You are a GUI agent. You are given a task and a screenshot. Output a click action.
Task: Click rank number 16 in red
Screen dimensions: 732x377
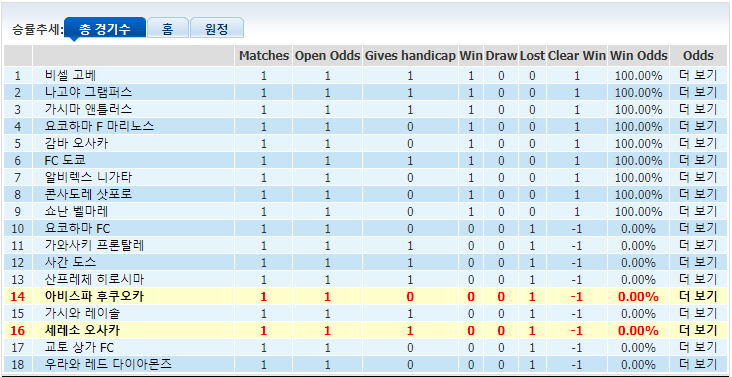(x=17, y=331)
